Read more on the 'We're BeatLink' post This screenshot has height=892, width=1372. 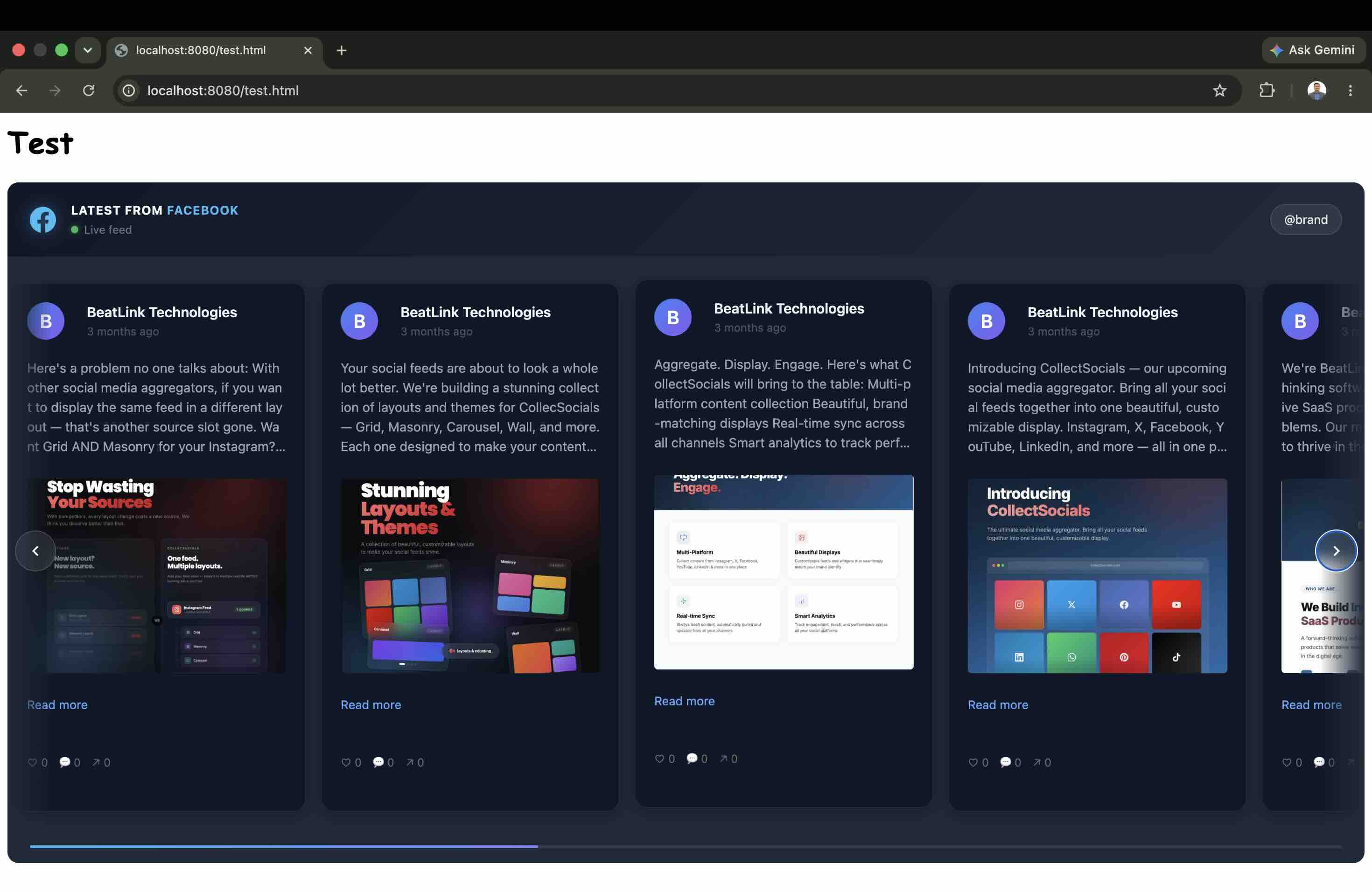[1311, 705]
